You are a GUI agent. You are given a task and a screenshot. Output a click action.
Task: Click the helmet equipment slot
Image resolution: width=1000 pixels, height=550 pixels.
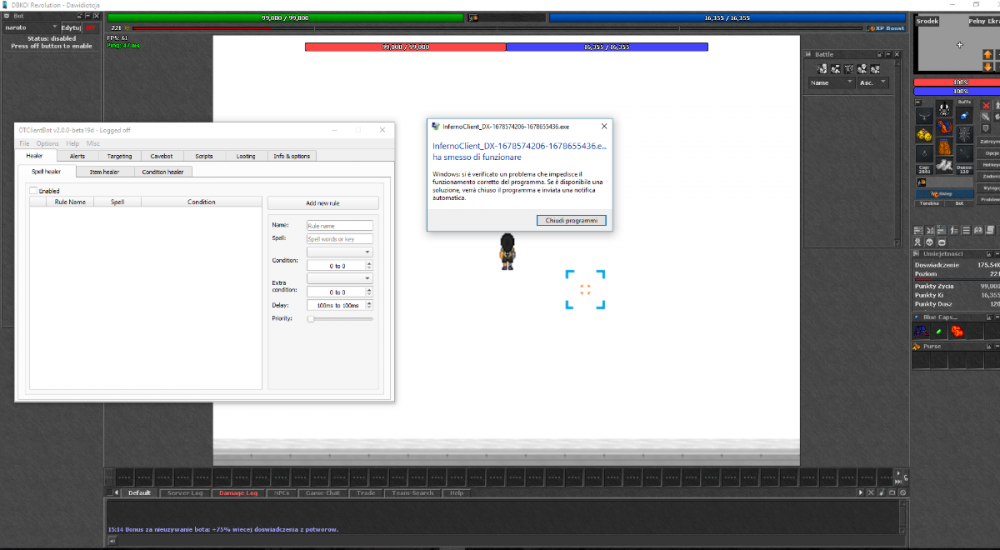(x=944, y=108)
